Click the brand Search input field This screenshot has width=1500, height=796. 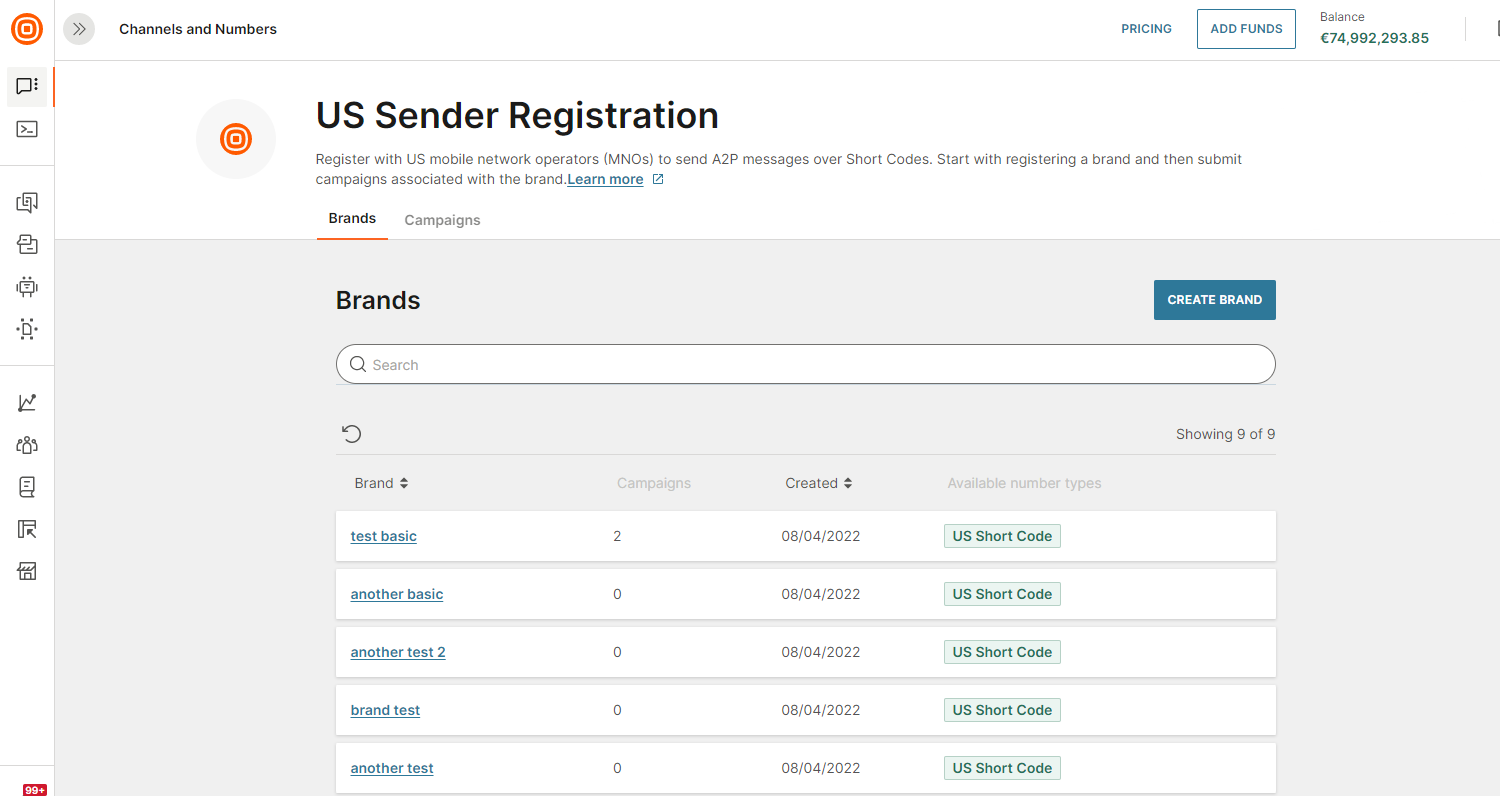click(x=805, y=365)
